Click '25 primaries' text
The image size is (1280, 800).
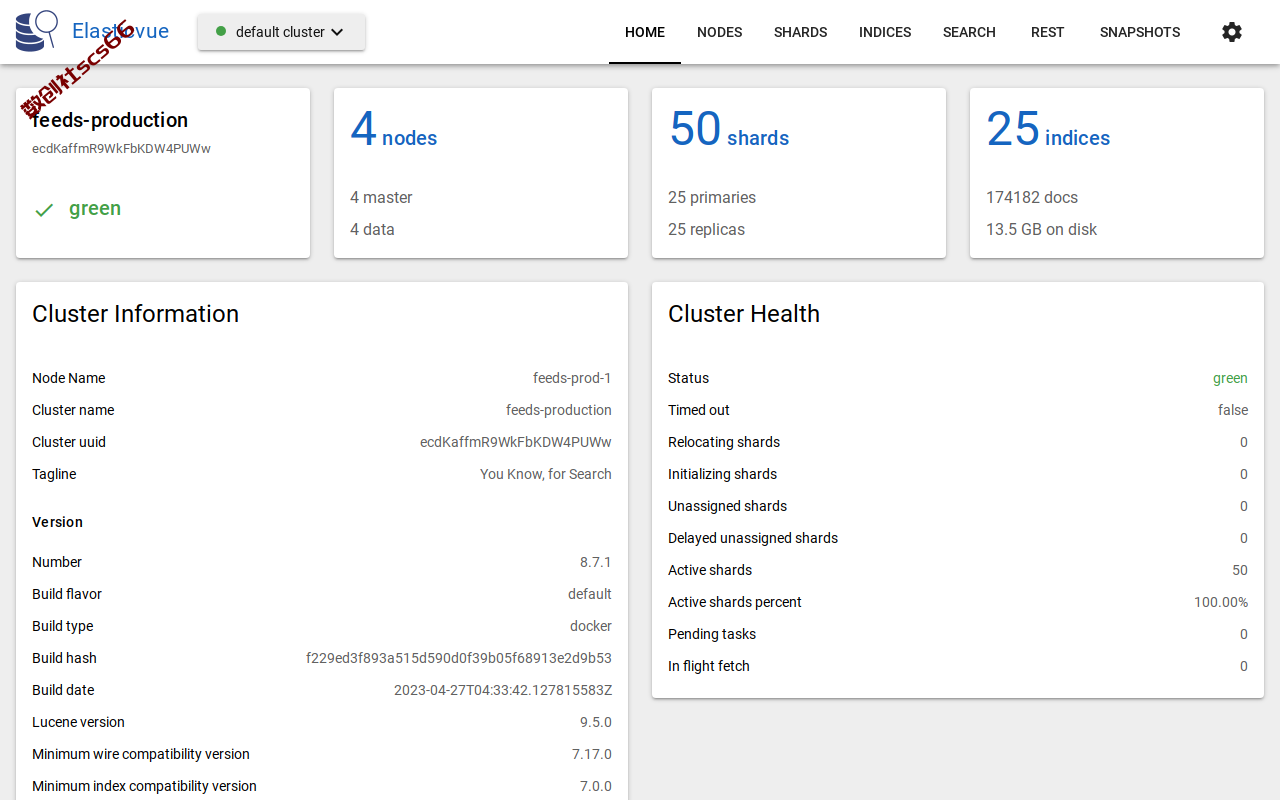pyautogui.click(x=712, y=197)
